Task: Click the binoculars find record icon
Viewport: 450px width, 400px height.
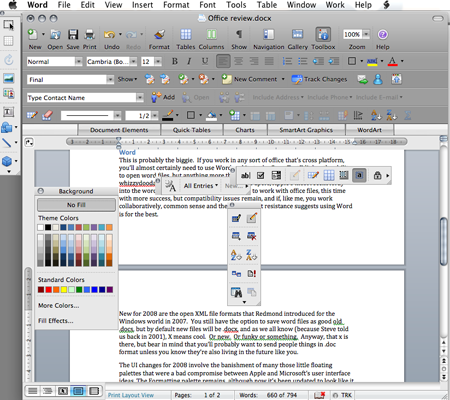Action: click(236, 292)
